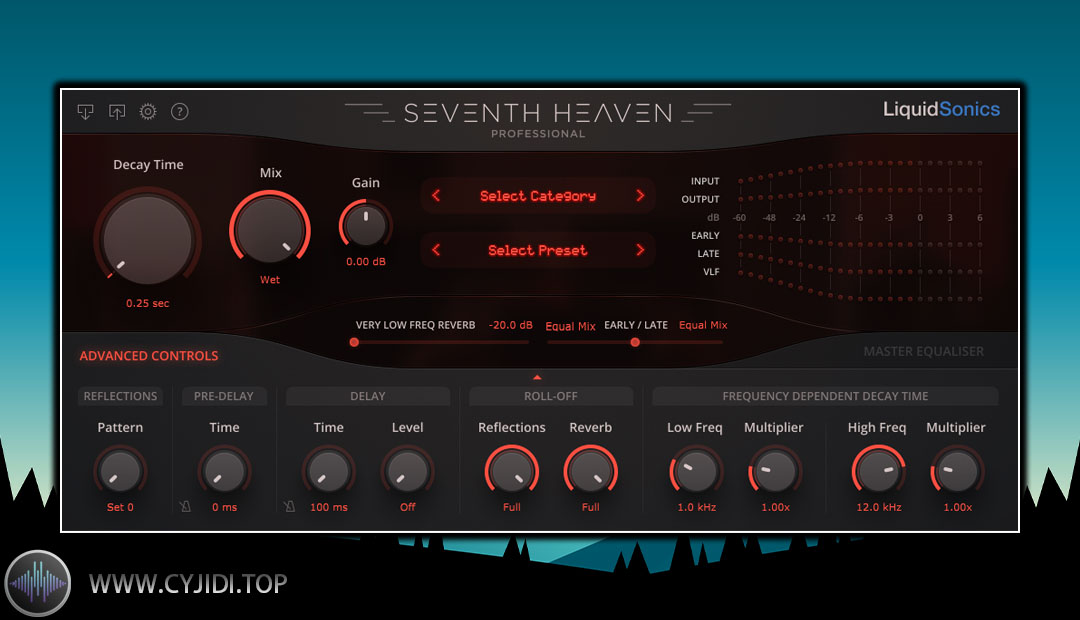This screenshot has width=1080, height=620.
Task: Go to previous preset with left arrow
Action: point(436,250)
